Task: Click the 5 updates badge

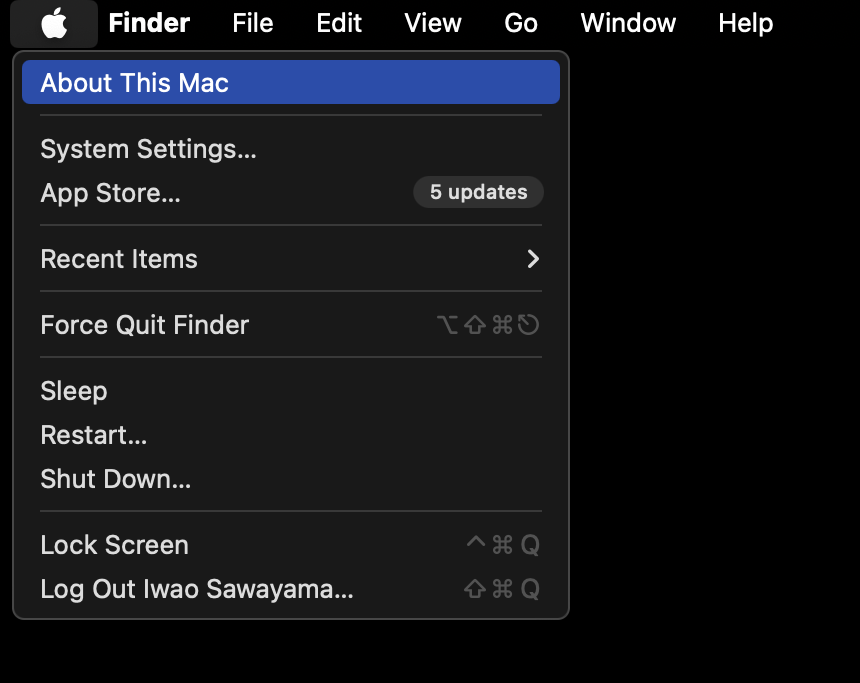Action: 478,193
